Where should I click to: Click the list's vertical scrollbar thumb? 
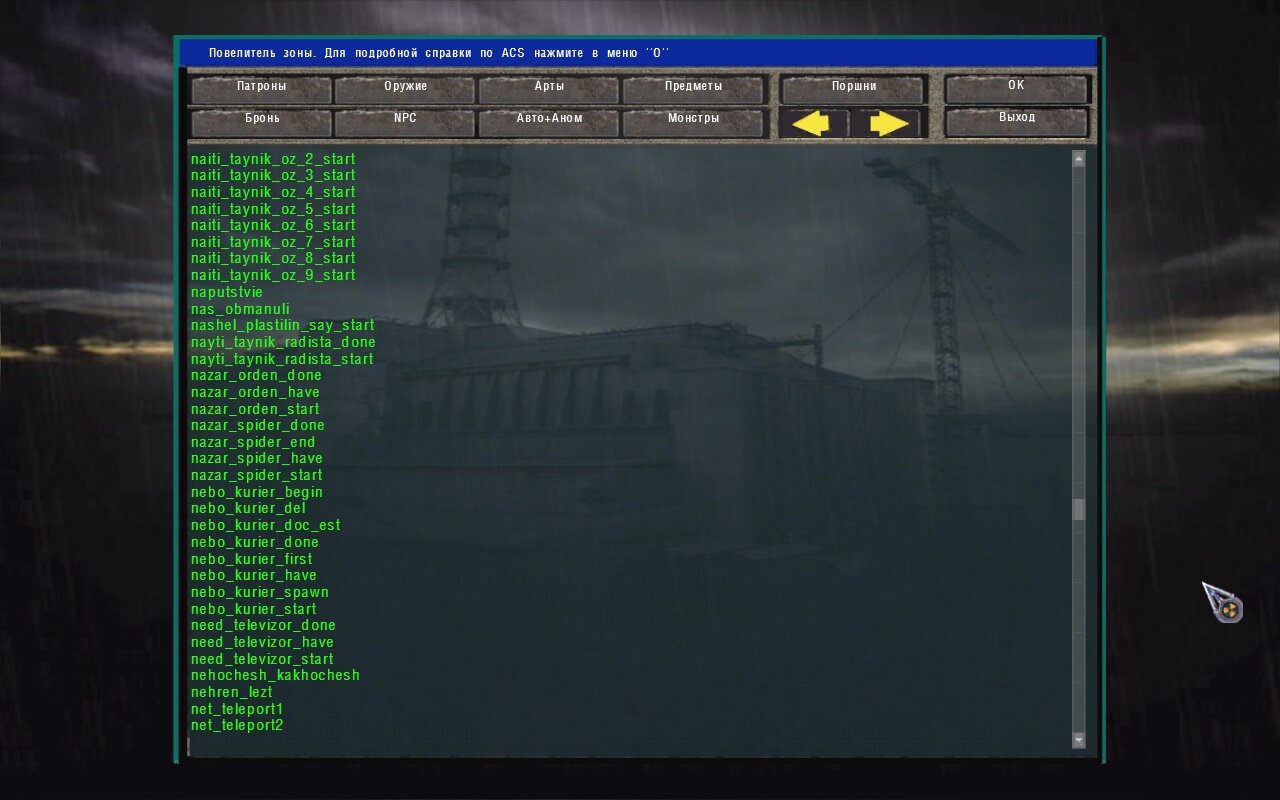(x=1078, y=509)
